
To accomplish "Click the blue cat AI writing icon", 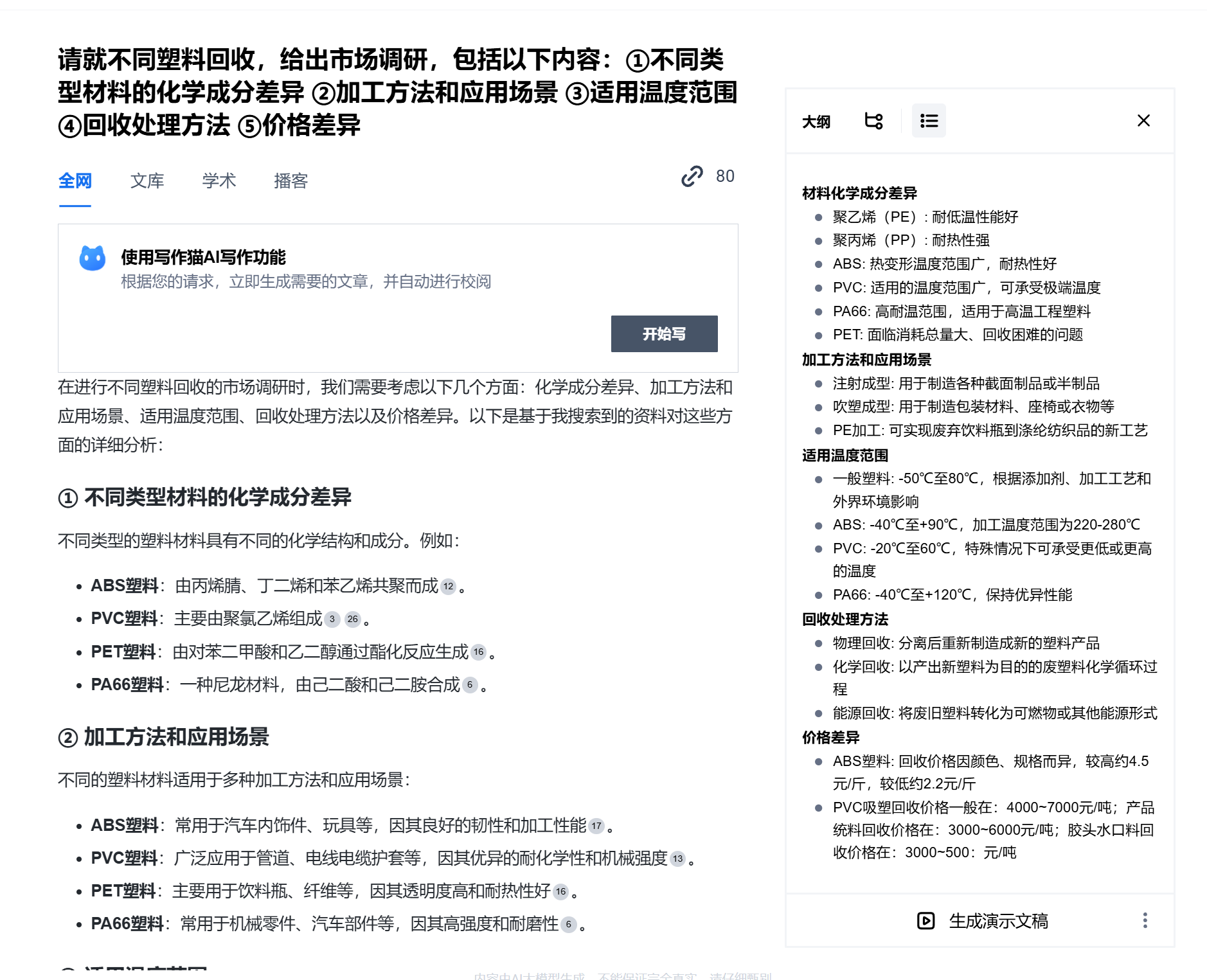I will tap(93, 258).
